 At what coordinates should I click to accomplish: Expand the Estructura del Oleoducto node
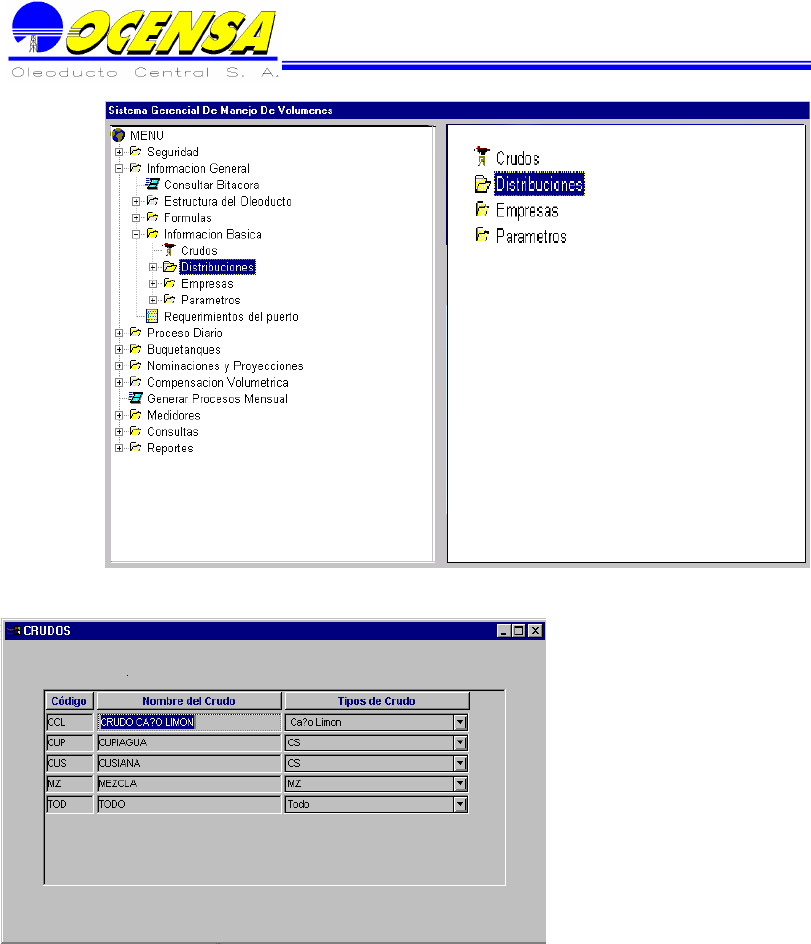(x=136, y=201)
